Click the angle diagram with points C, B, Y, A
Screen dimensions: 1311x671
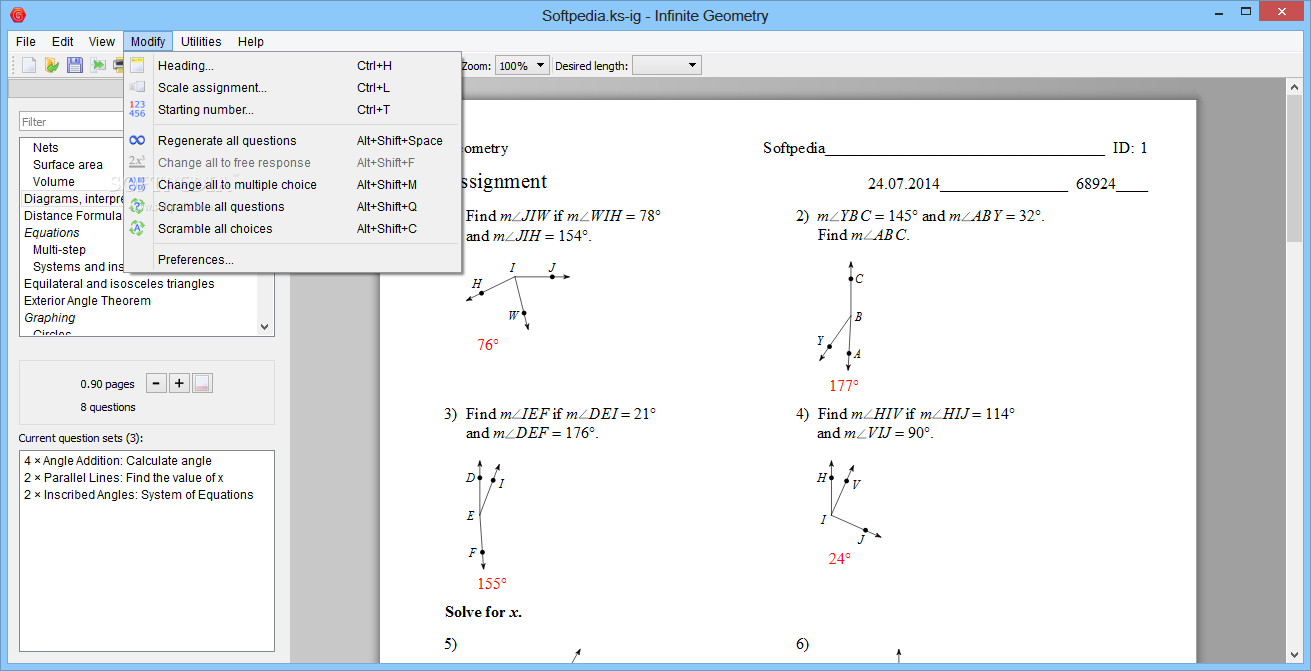840,317
